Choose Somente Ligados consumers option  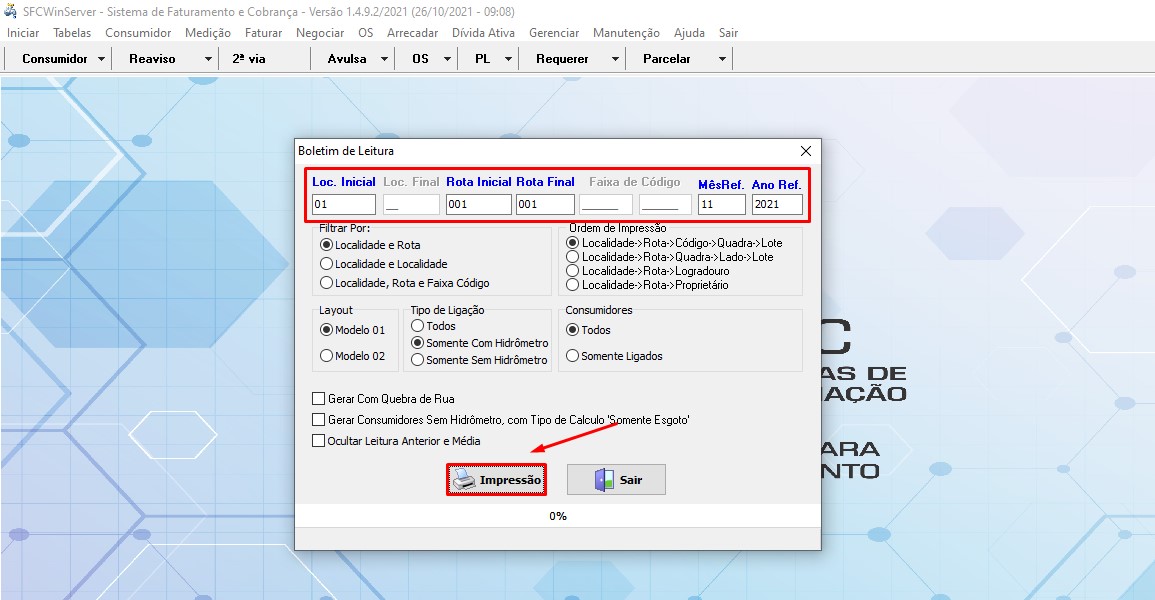pyautogui.click(x=573, y=356)
